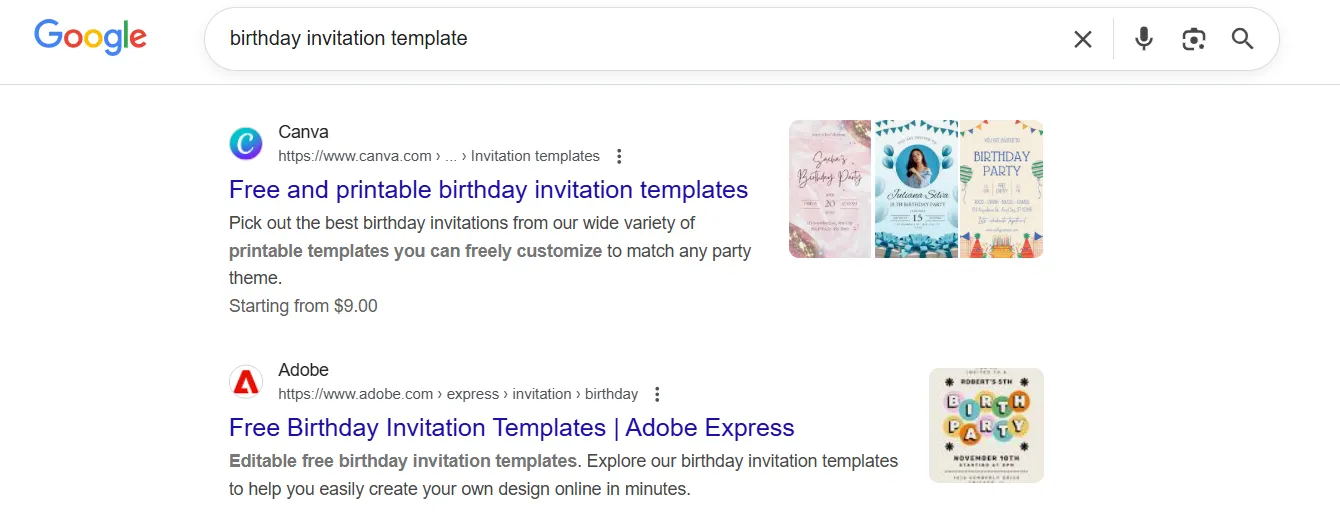The image size is (1340, 529).
Task: Open Free Birthday Invitation Templates Adobe Express link
Action: coord(511,427)
